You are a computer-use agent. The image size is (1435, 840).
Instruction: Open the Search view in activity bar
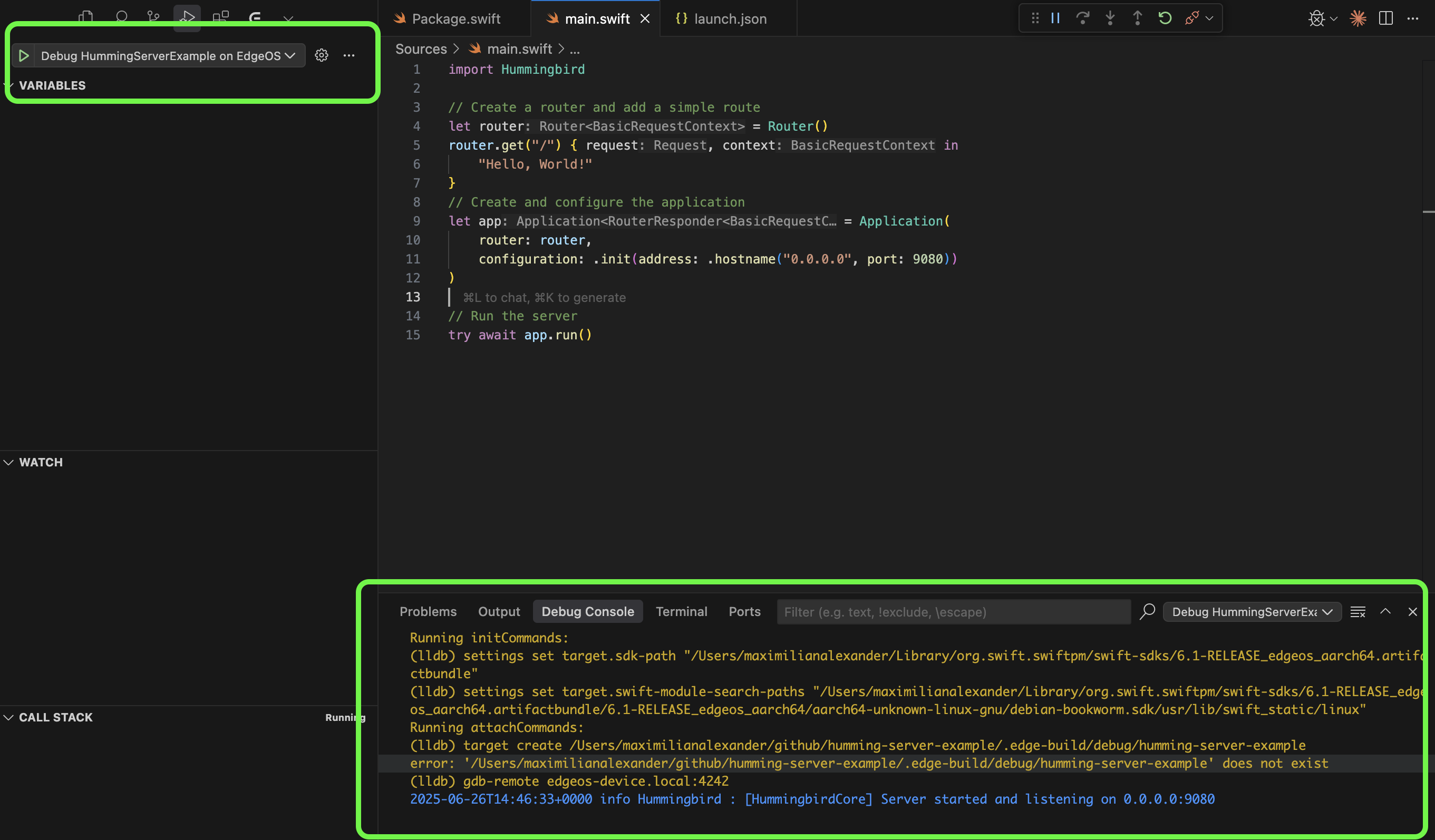click(x=121, y=17)
